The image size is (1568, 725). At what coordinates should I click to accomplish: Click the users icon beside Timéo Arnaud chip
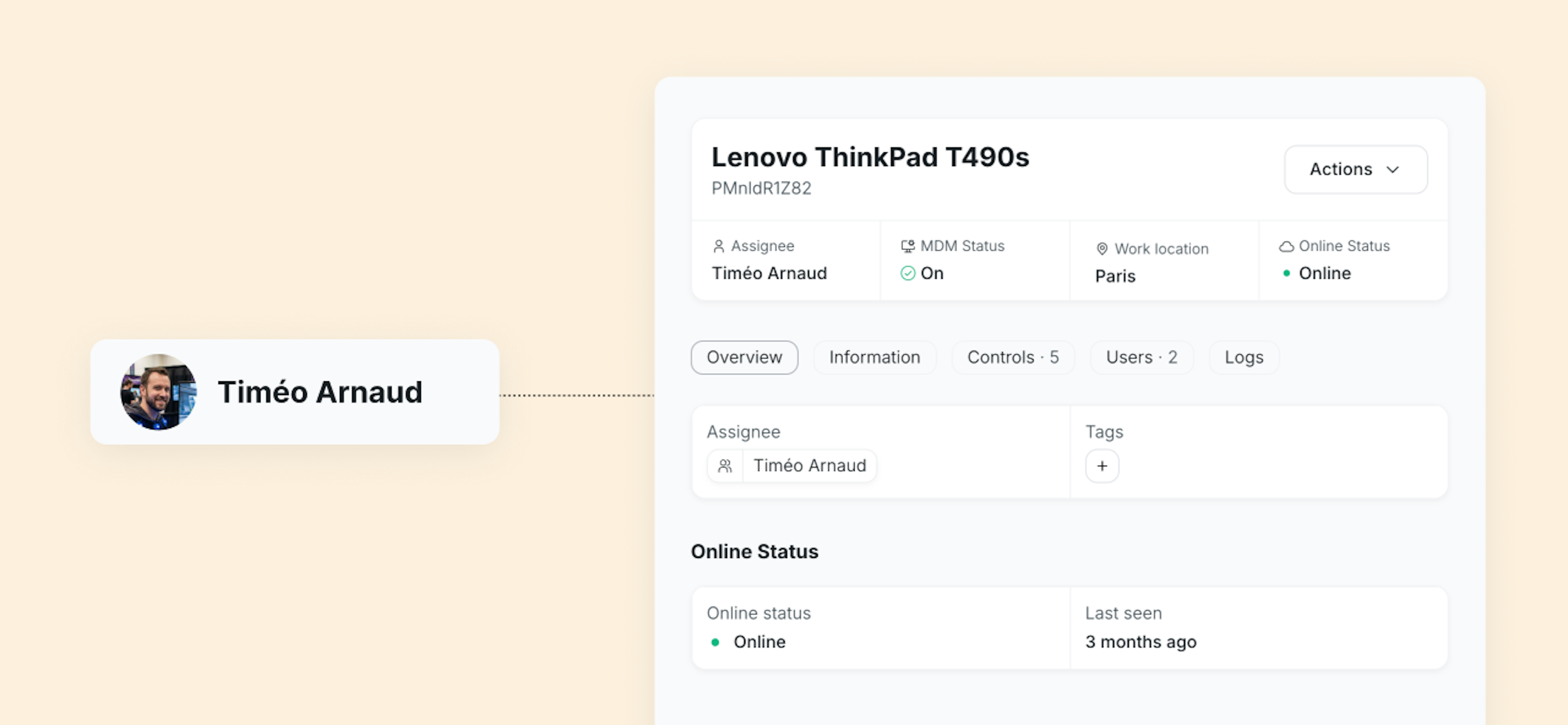(x=725, y=466)
